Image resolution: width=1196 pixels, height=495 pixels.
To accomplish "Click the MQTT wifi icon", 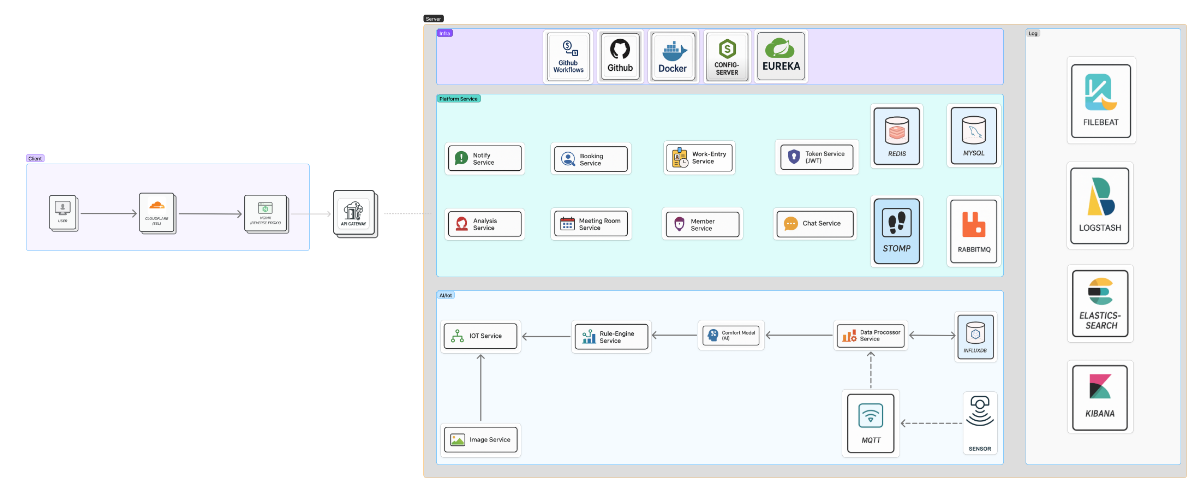I will click(871, 415).
